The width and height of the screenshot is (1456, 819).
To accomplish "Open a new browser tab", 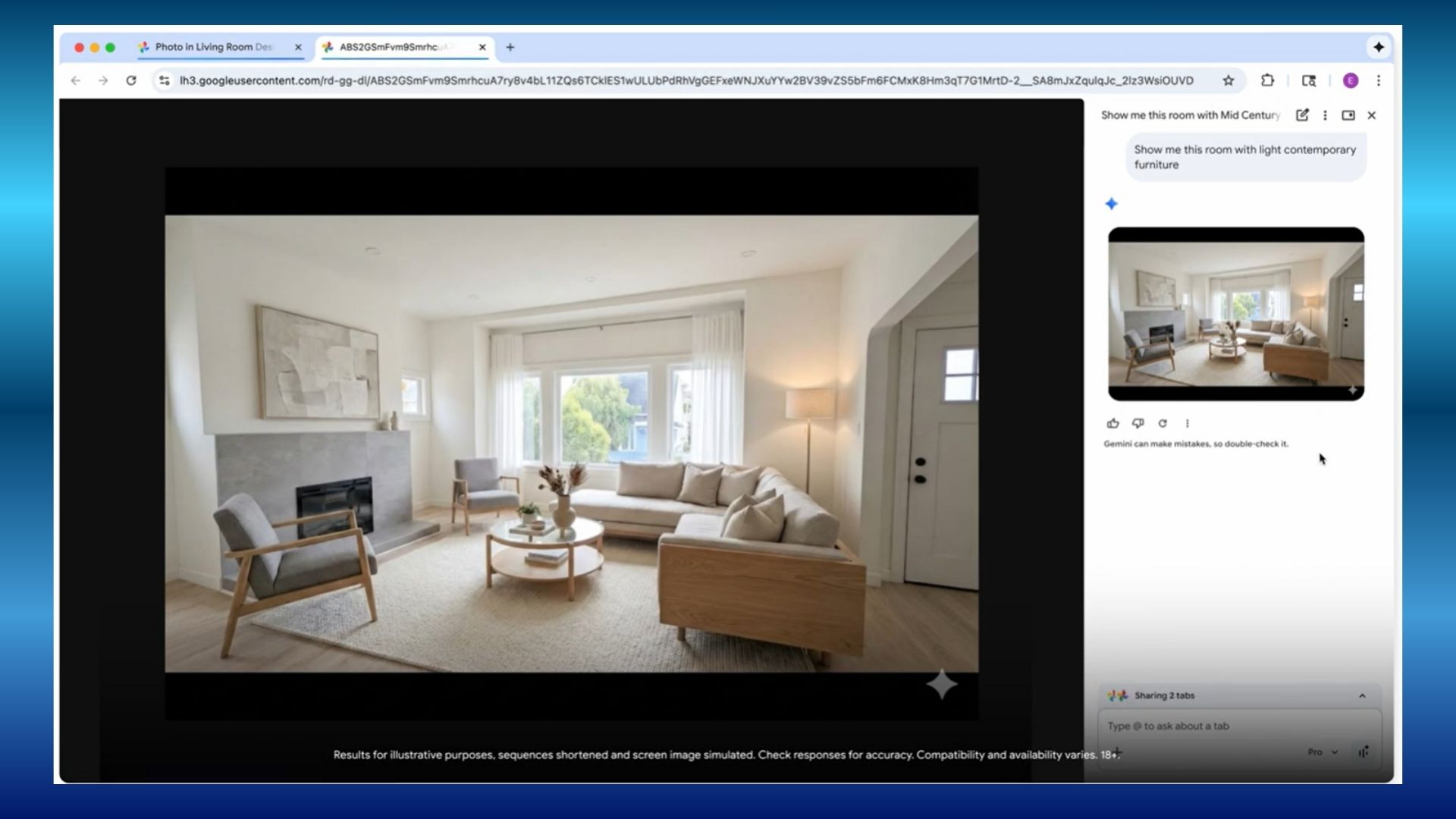I will pos(510,47).
